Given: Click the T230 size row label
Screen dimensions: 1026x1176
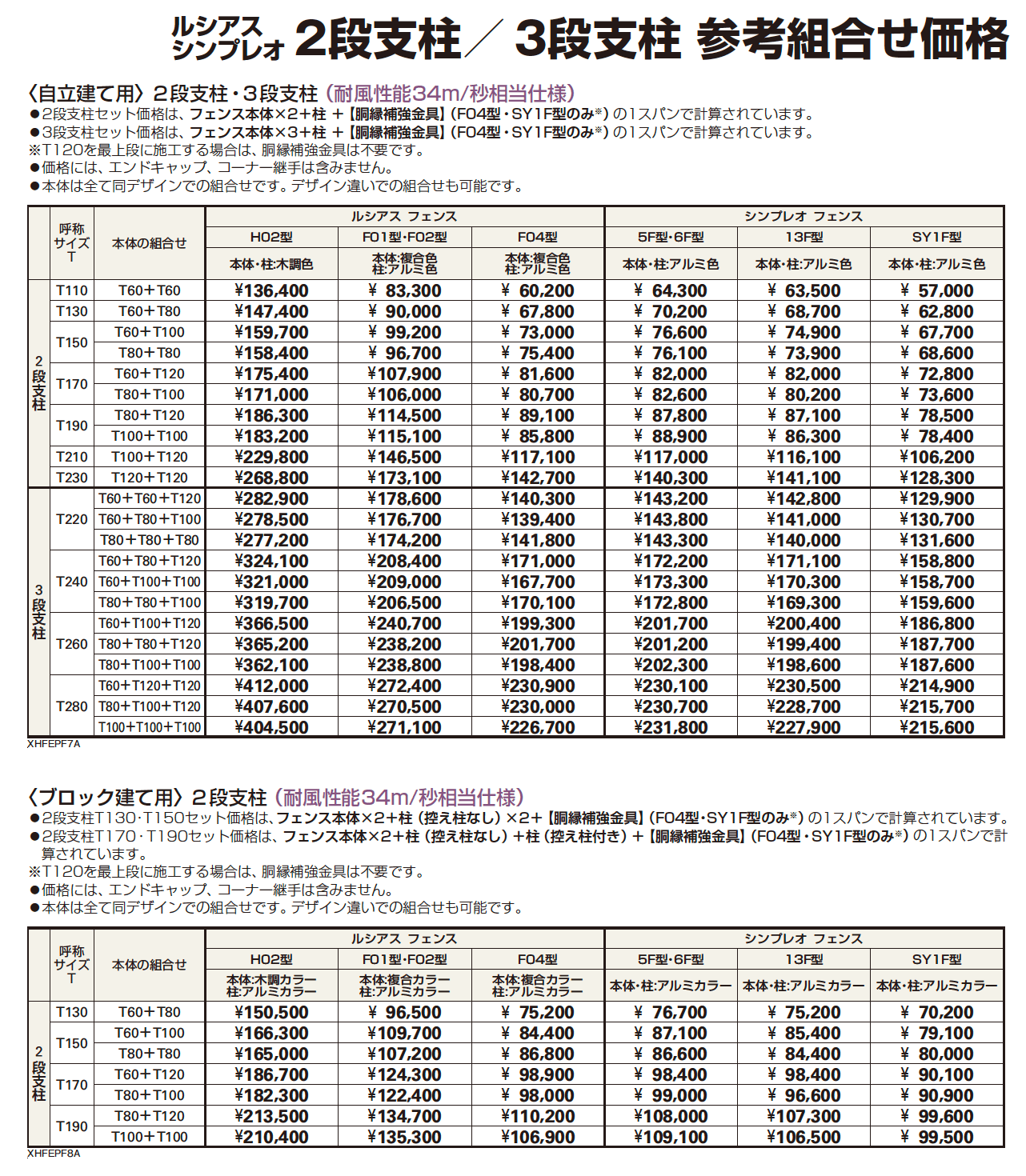Looking at the screenshot, I should (x=72, y=478).
